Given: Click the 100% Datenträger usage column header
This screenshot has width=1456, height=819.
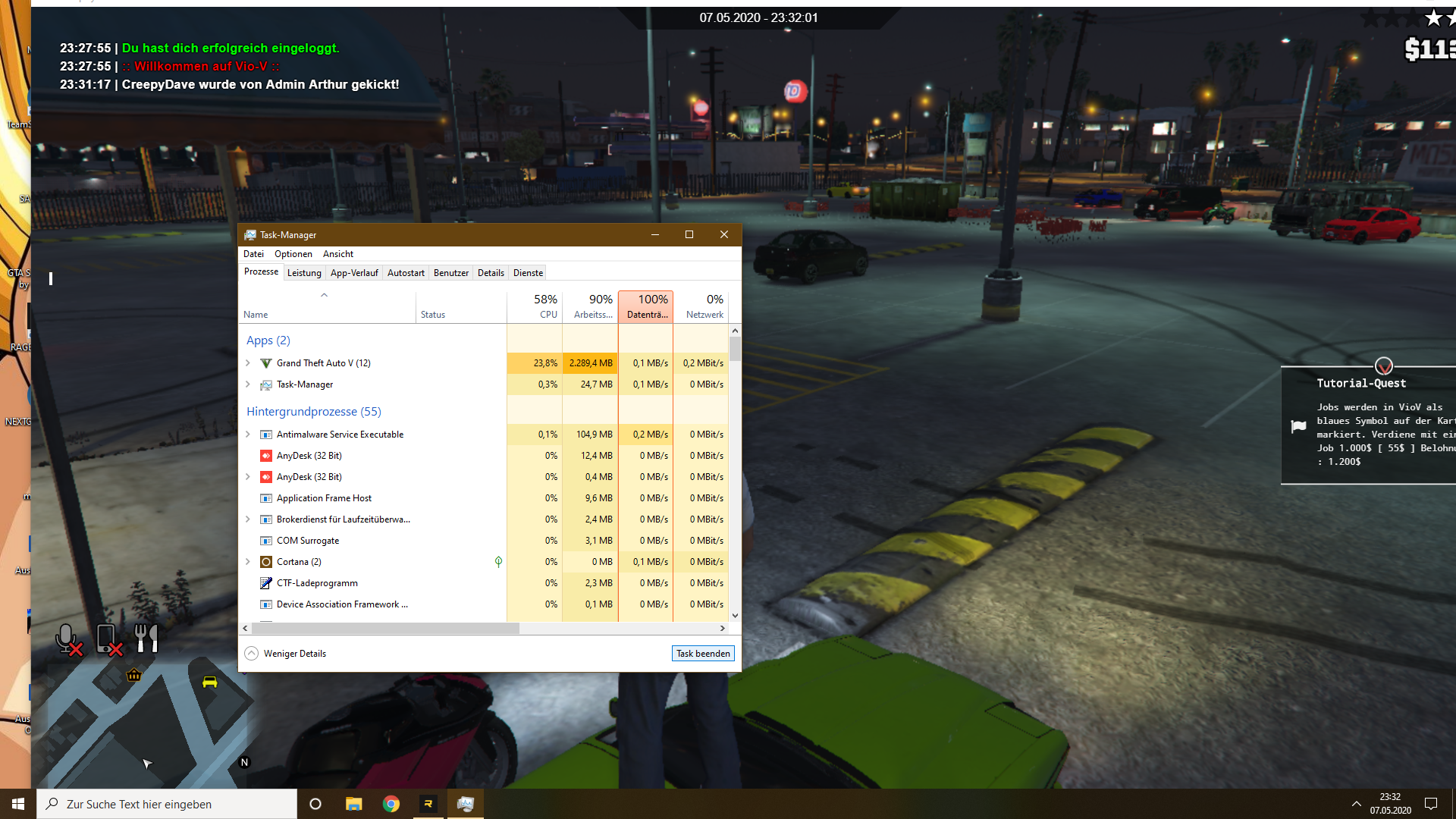Looking at the screenshot, I should [x=645, y=306].
